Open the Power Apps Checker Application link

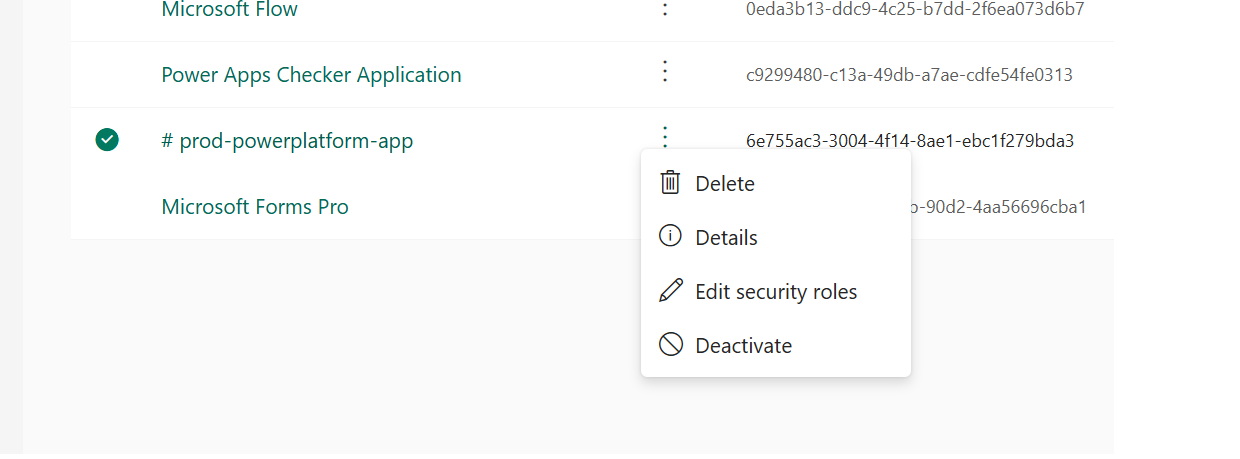point(311,75)
